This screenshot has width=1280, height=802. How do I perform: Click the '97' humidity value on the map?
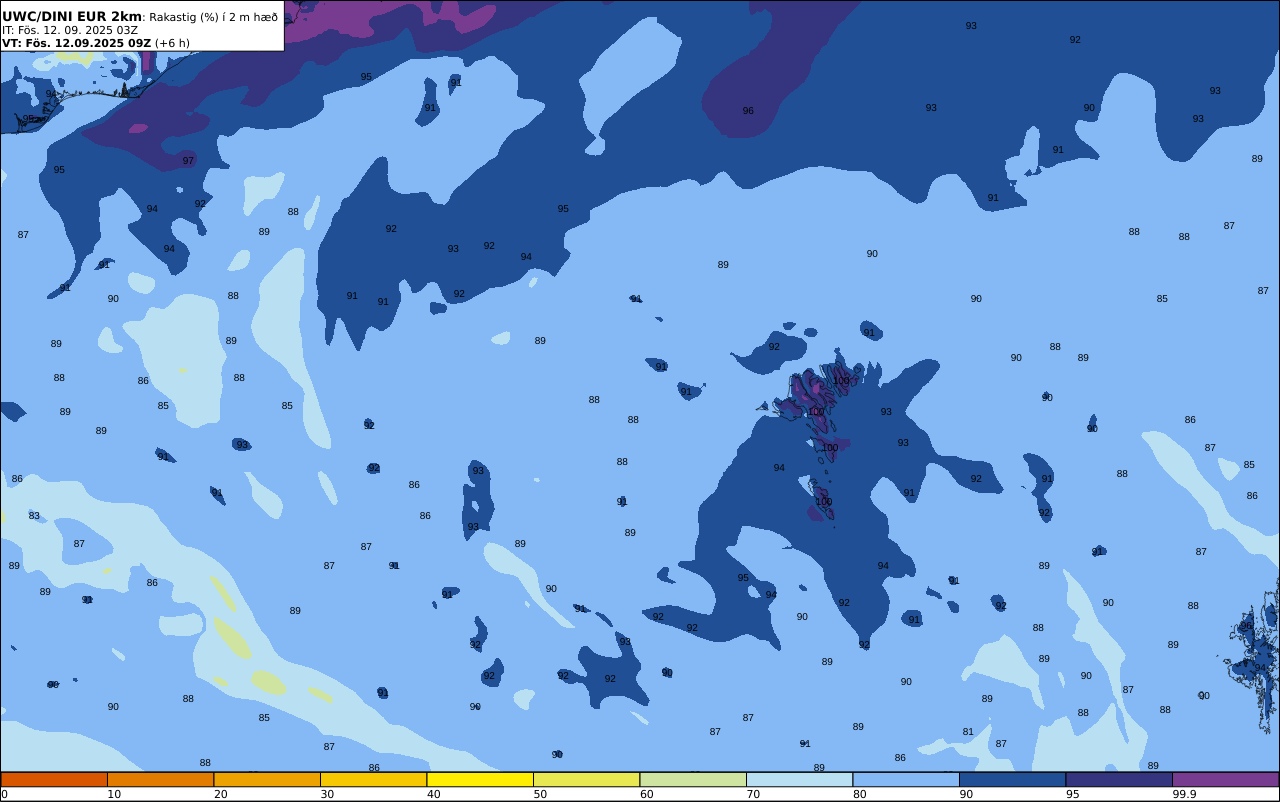click(x=188, y=161)
